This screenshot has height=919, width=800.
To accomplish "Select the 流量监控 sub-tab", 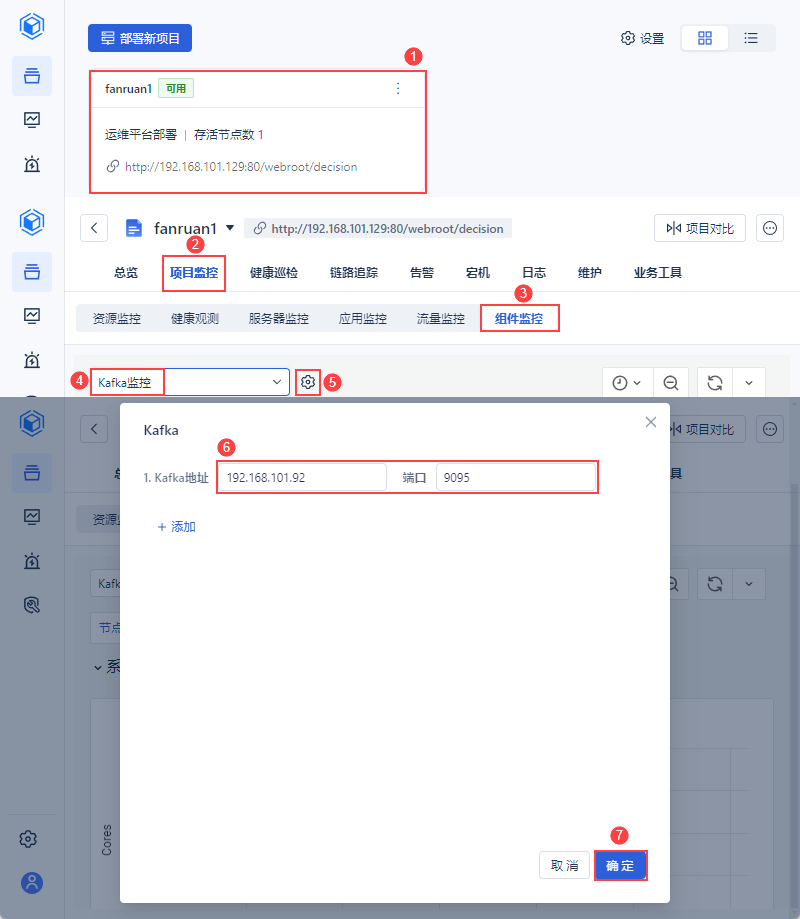I will click(x=441, y=318).
